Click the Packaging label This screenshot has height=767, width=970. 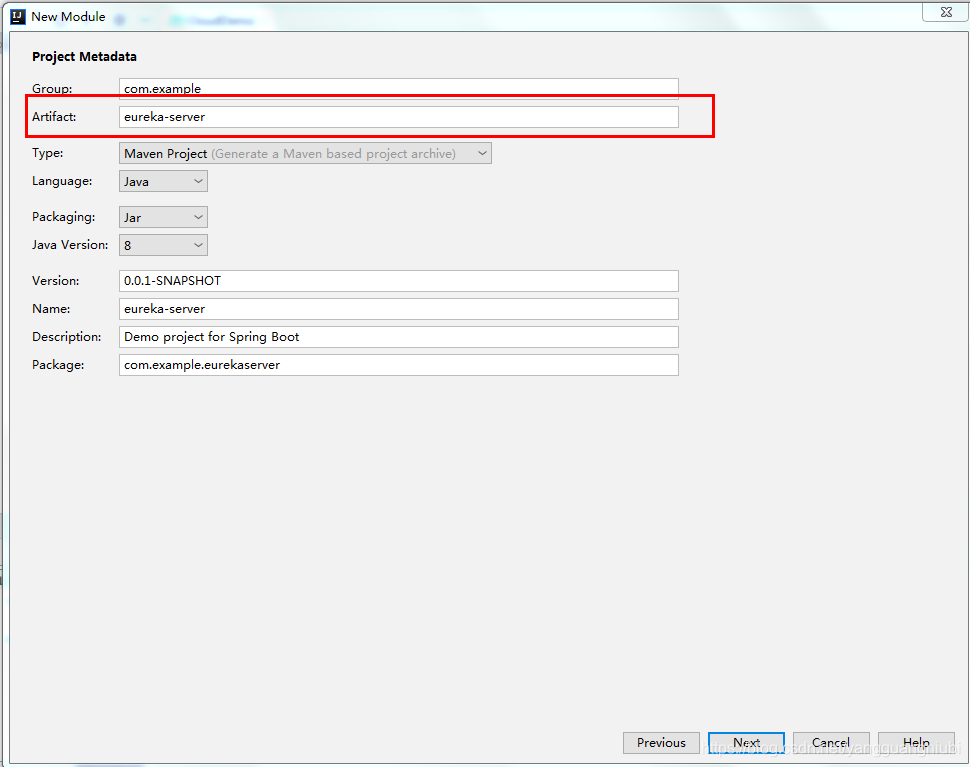64,217
